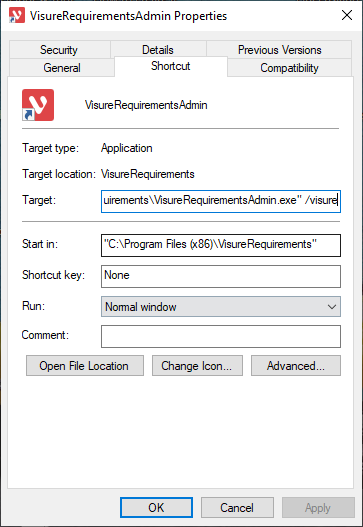The width and height of the screenshot is (363, 527).
Task: Open the Advanced... shortcut settings
Action: coord(296,366)
